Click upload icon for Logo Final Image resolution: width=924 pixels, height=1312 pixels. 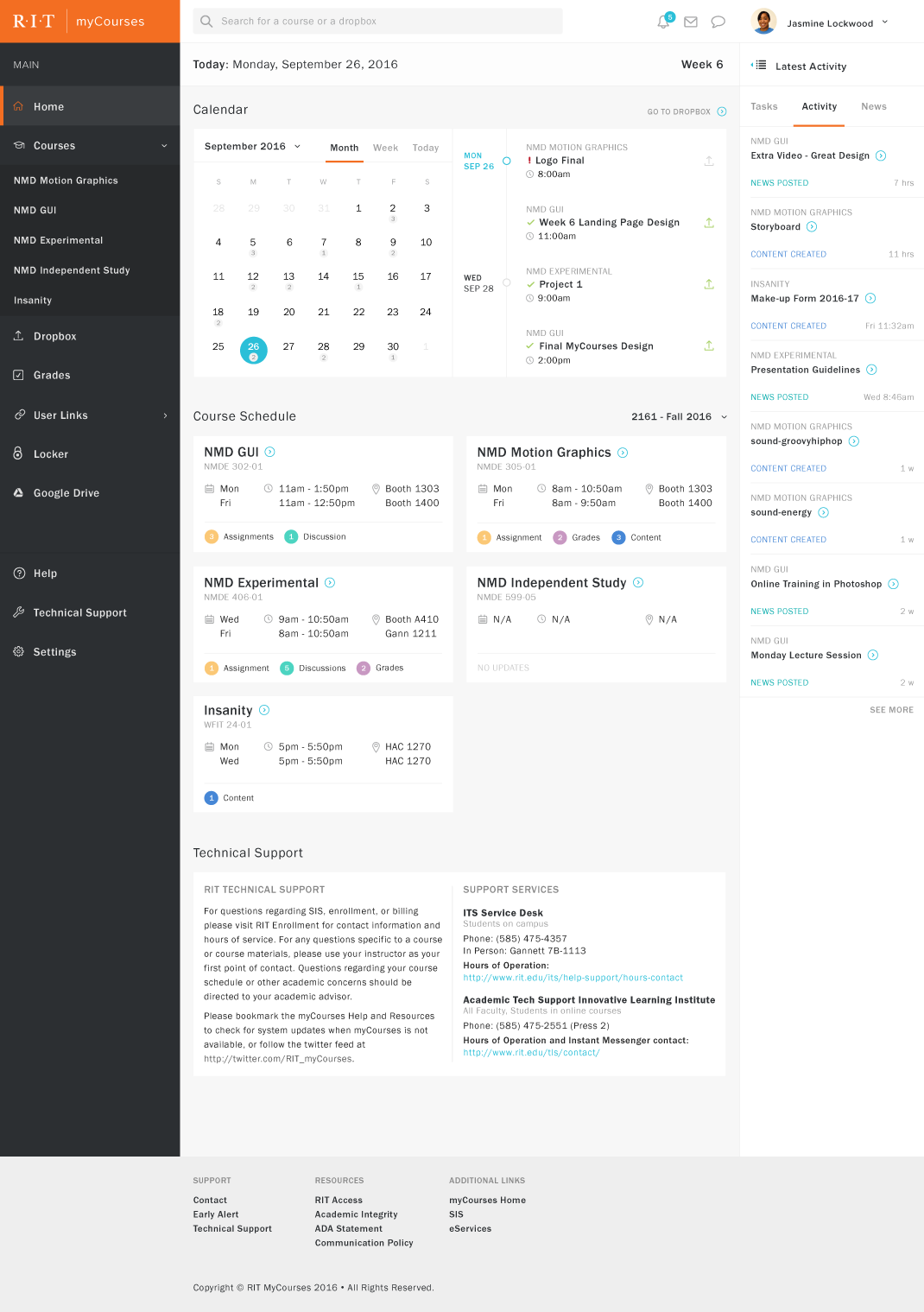709,161
